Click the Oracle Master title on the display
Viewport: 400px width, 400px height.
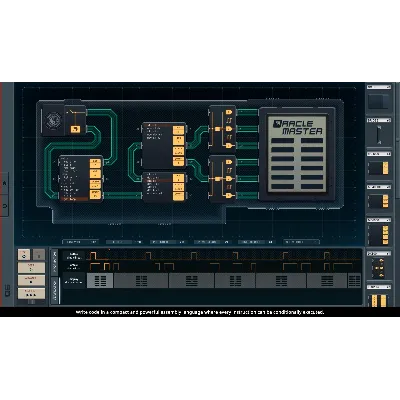[x=298, y=128]
